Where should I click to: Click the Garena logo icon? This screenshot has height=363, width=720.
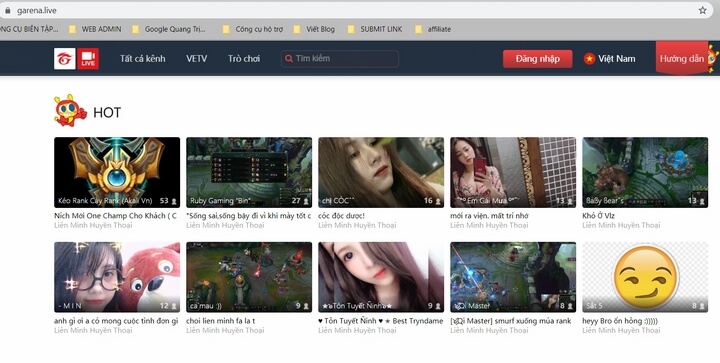(x=65, y=59)
